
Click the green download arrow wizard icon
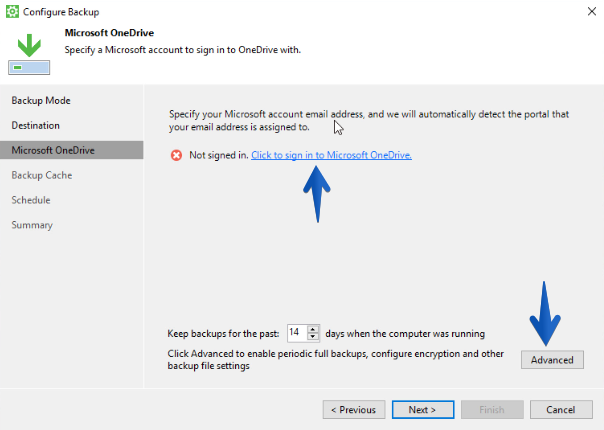tap(29, 54)
